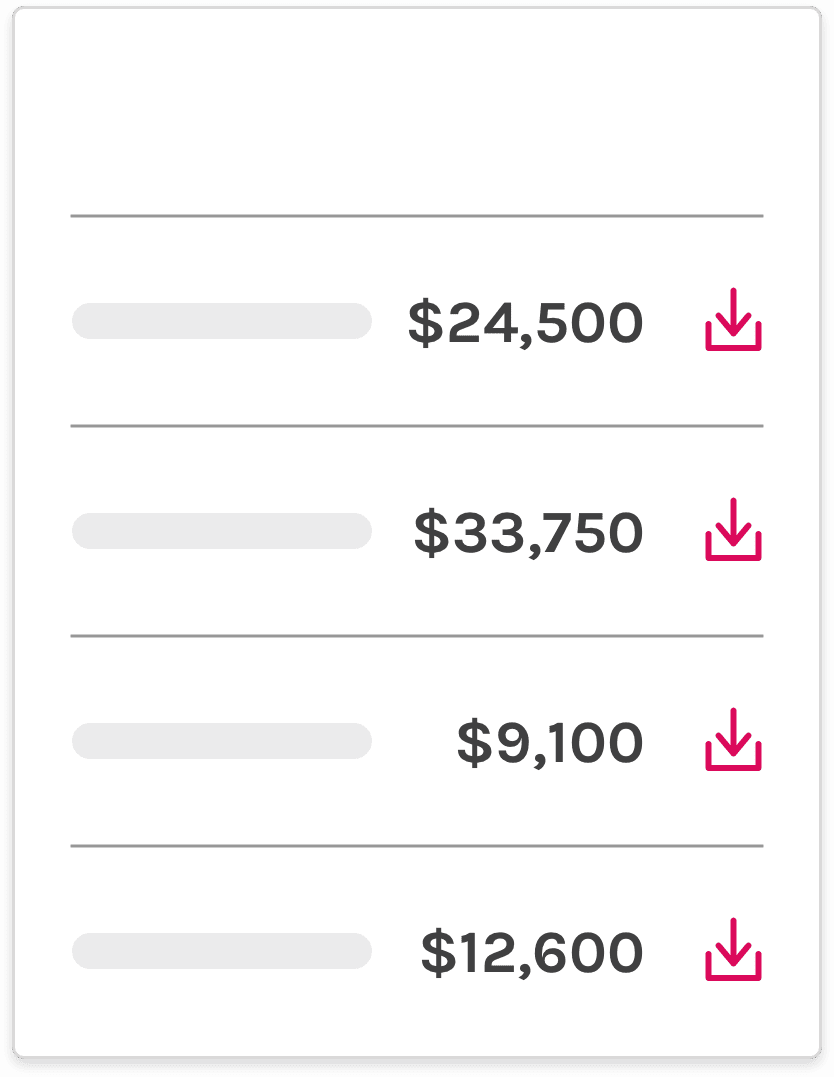This screenshot has height=1077, width=834.
Task: Select the $24,500 amount
Action: click(x=526, y=322)
